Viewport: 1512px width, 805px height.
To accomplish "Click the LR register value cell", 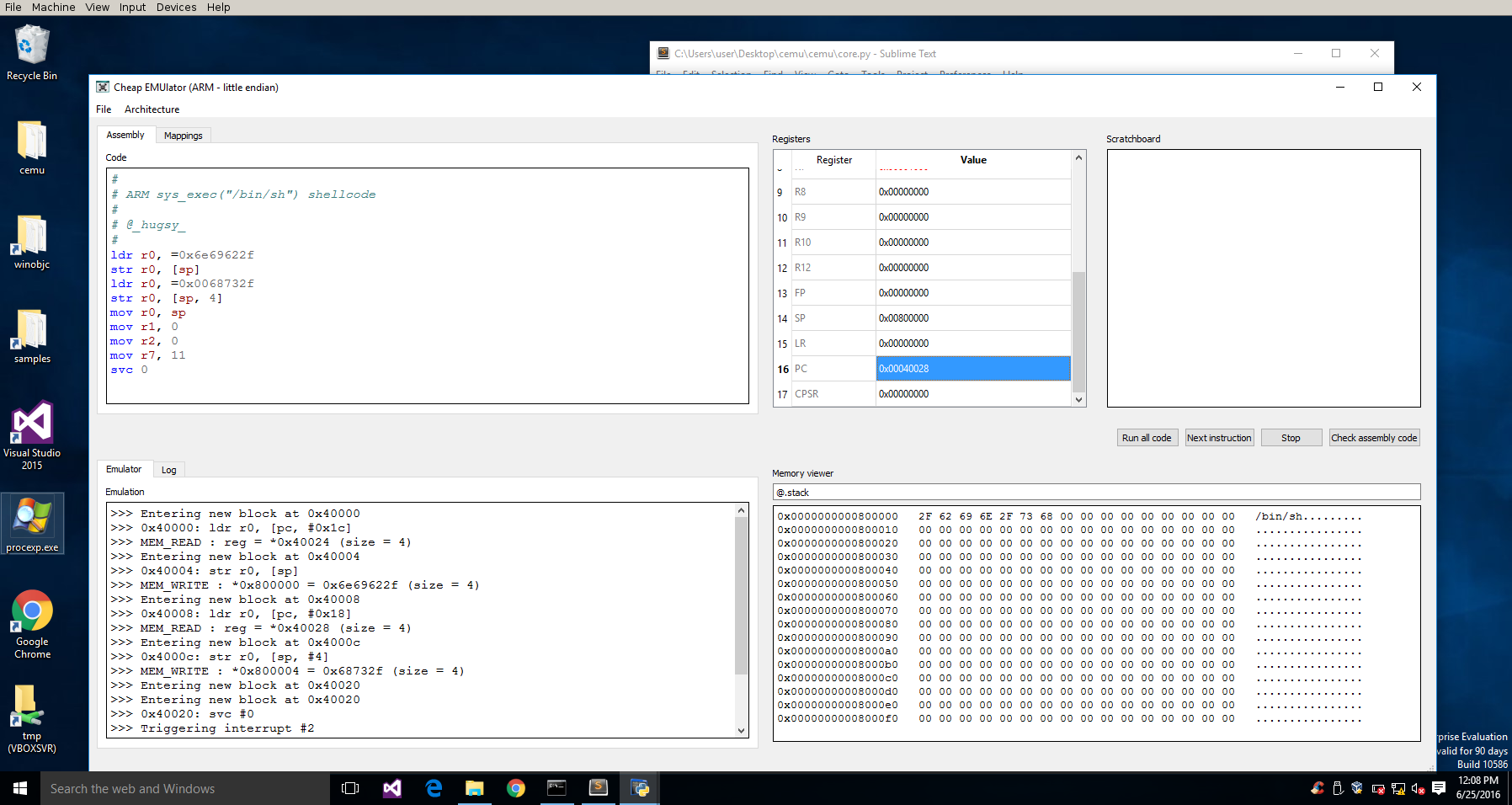I will (973, 344).
